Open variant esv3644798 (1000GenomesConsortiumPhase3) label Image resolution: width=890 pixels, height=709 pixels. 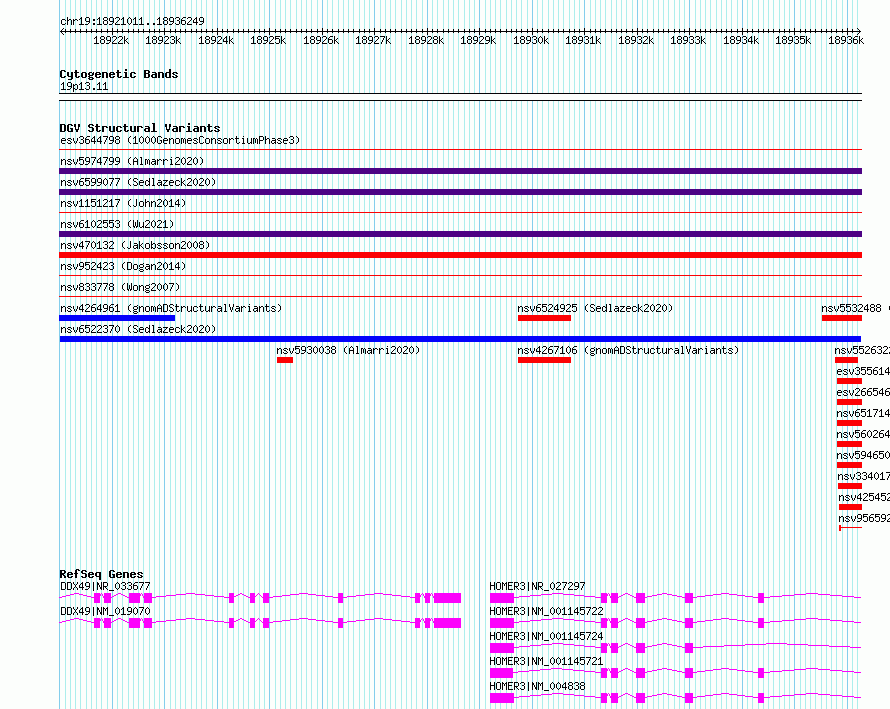180,140
